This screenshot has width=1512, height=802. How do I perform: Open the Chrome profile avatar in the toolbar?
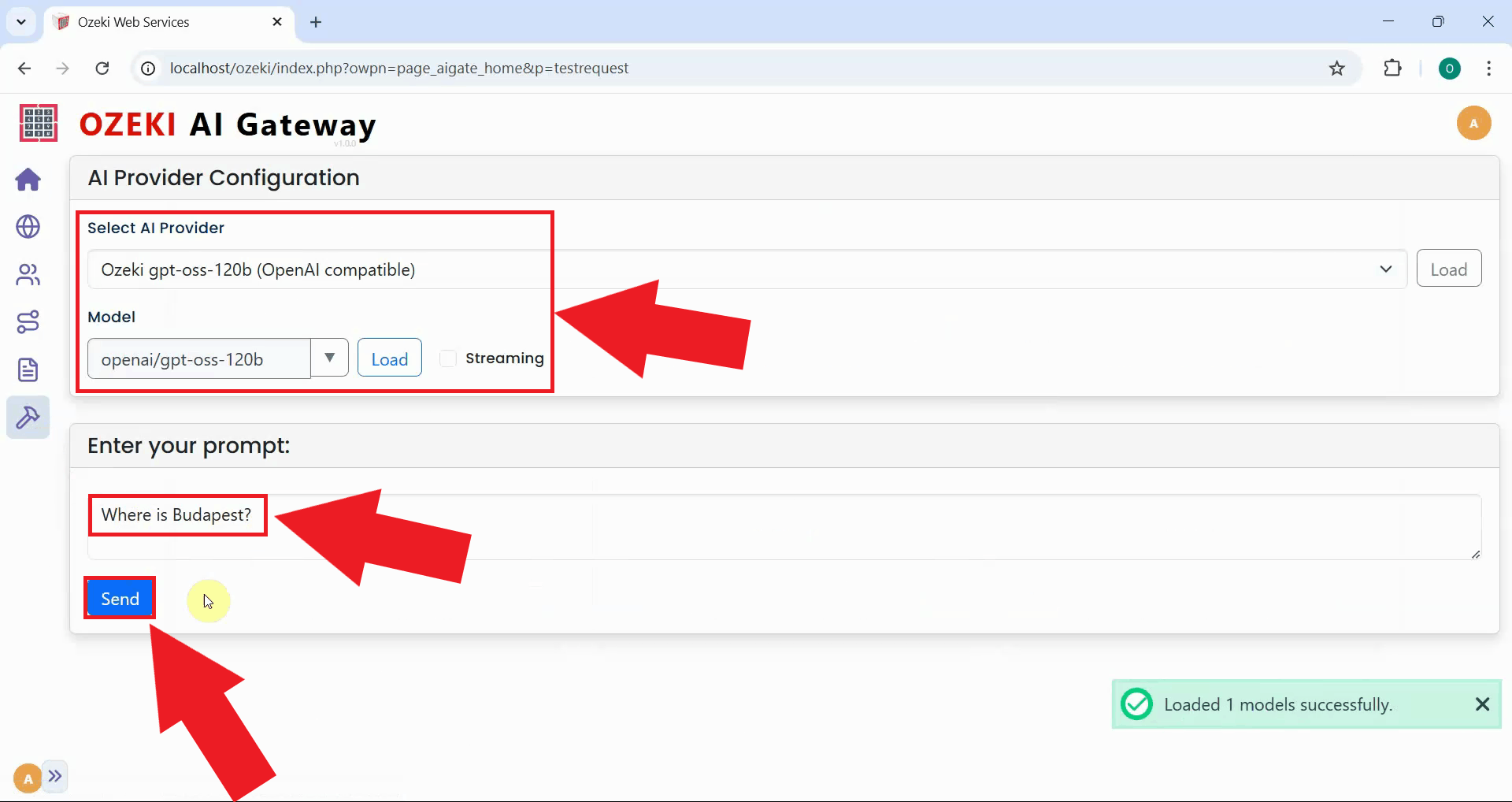point(1451,68)
